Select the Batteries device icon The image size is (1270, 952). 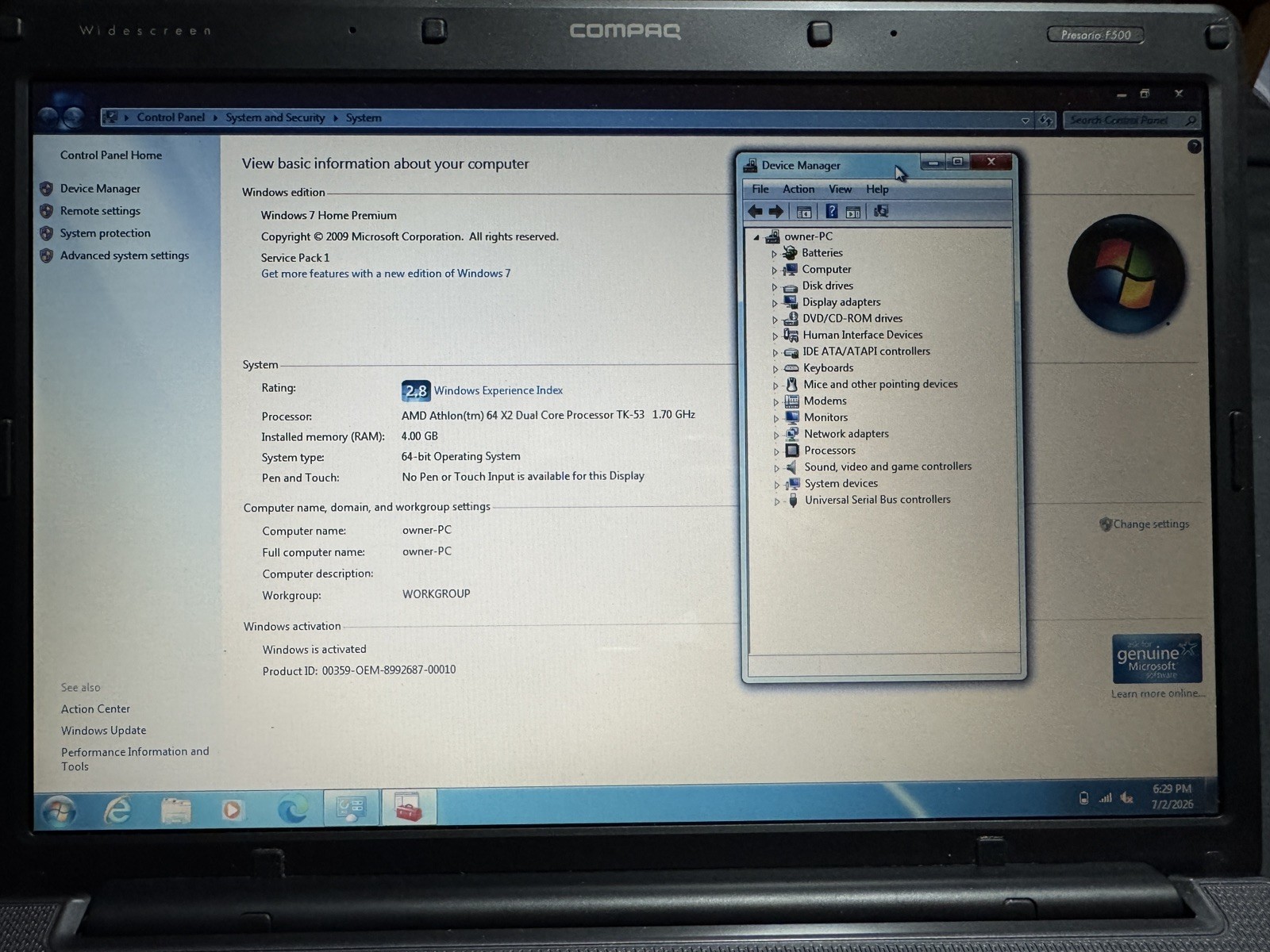click(790, 253)
